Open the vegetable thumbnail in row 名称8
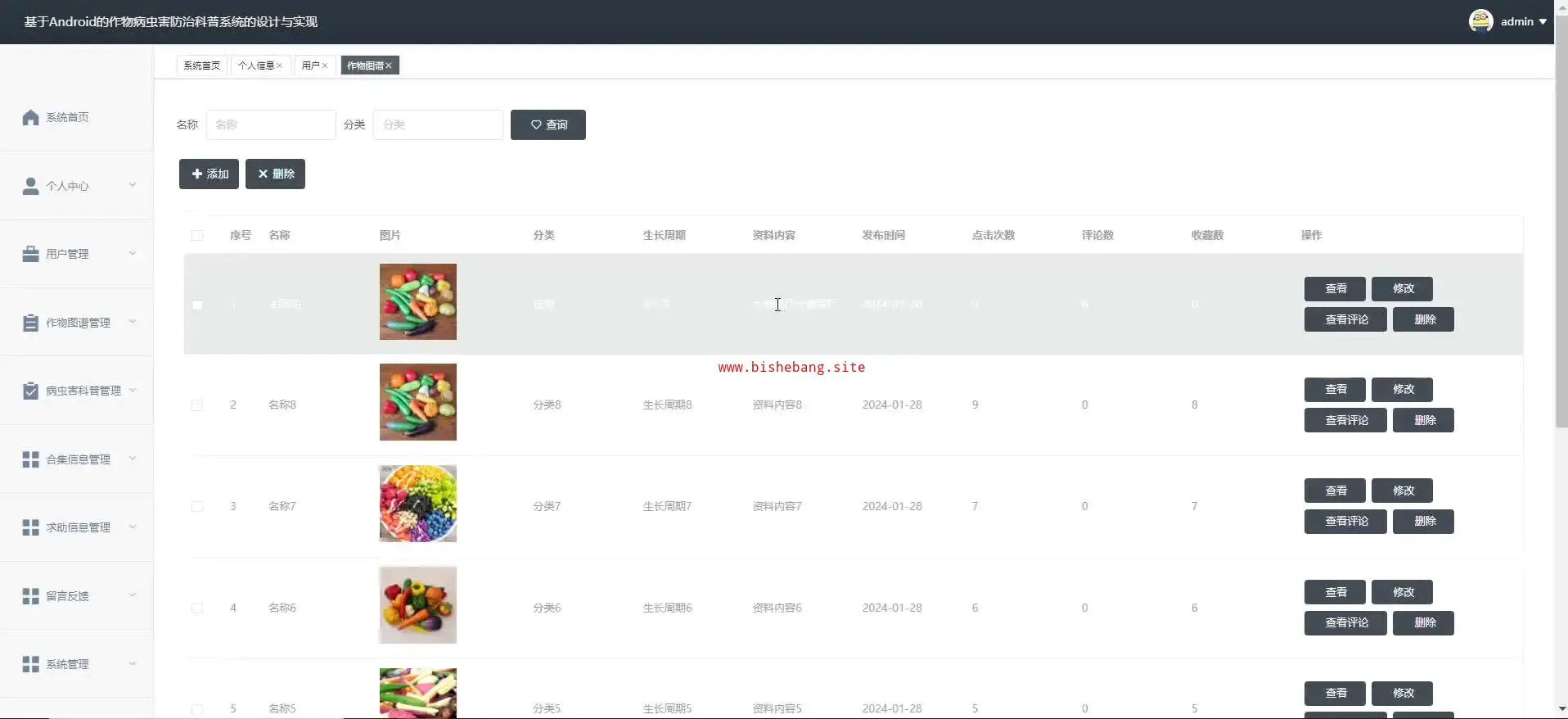Image resolution: width=1568 pixels, height=719 pixels. (x=418, y=402)
